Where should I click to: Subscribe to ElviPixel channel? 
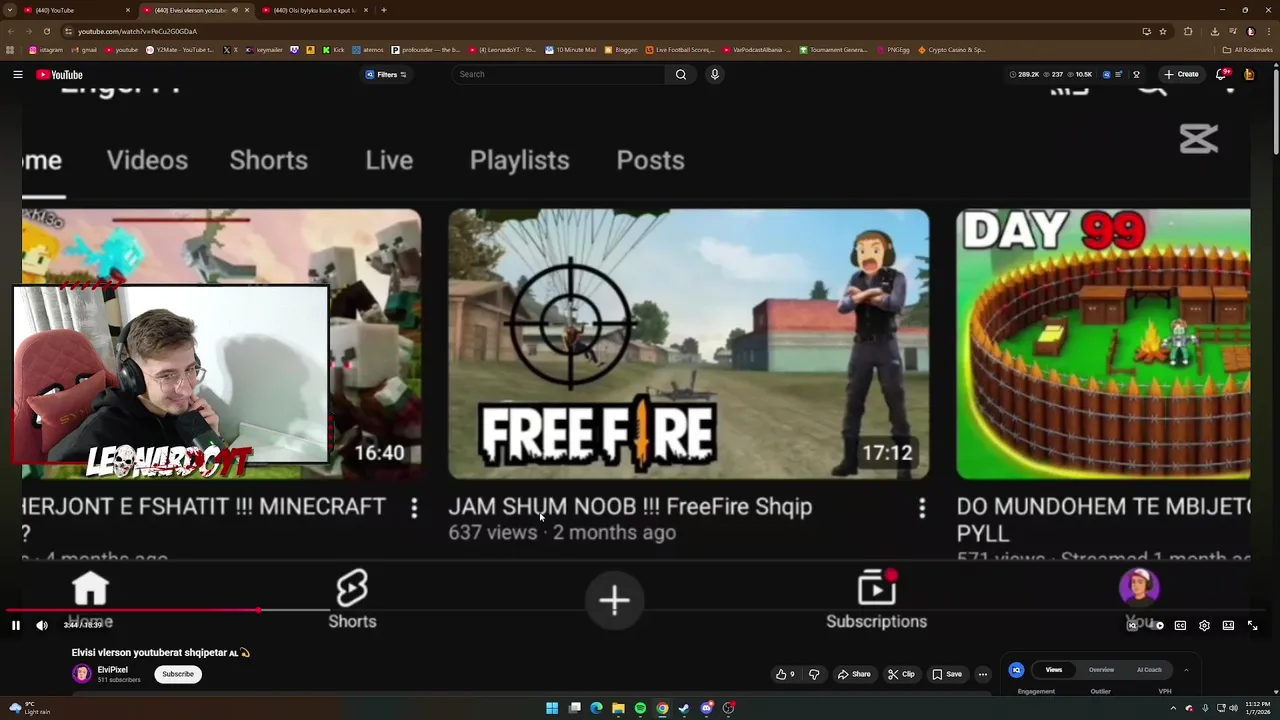click(x=178, y=674)
